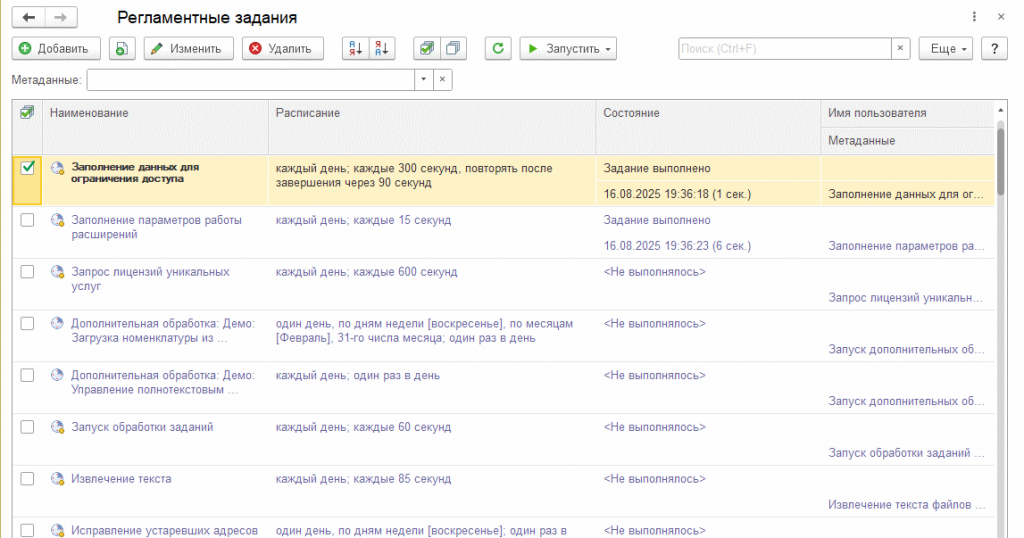Uncheck Заполнение данных для ограничения доступа checkbox
The image size is (1024, 538).
27,168
